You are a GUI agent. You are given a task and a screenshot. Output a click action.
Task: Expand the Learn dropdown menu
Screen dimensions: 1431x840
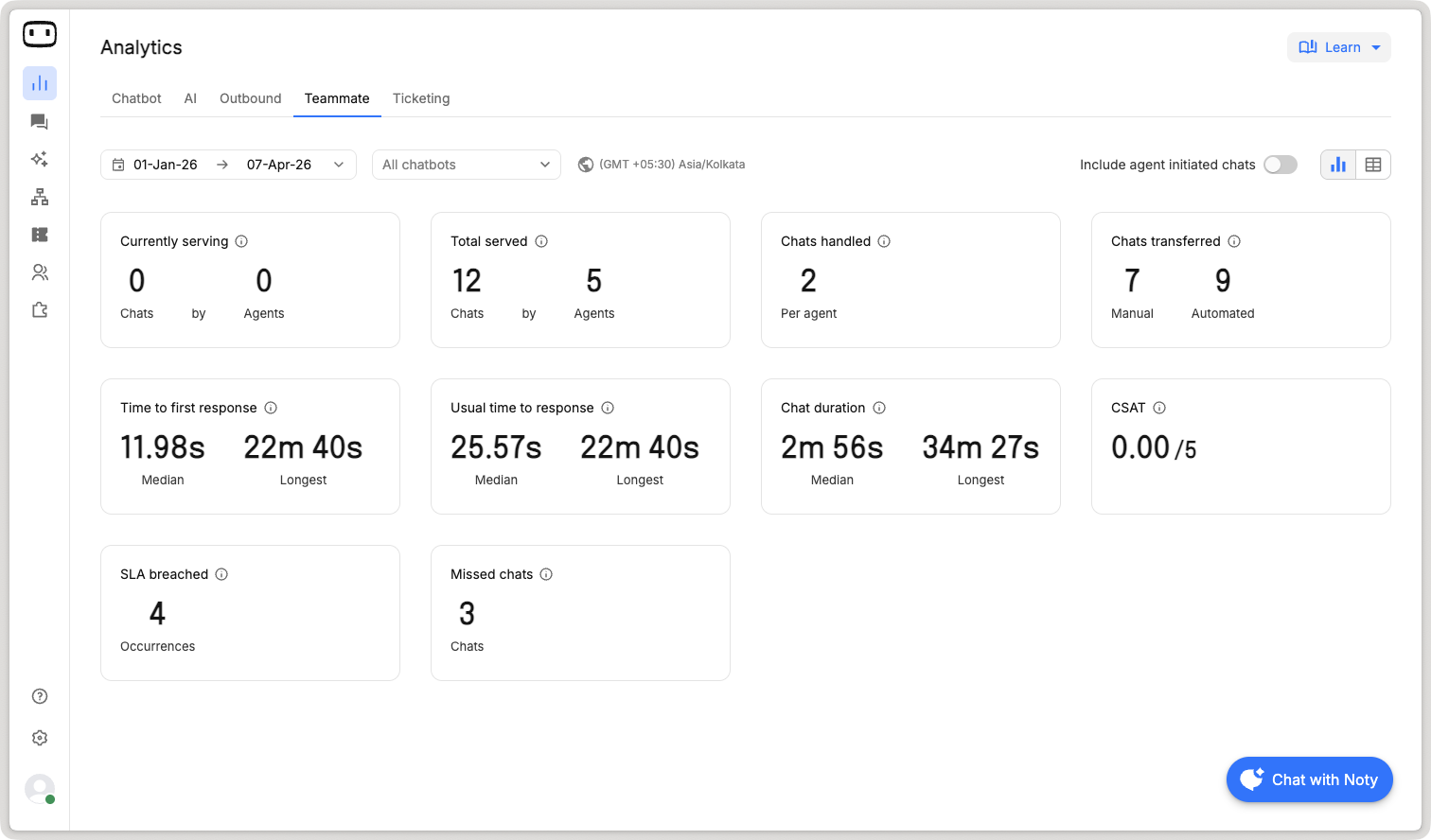click(1338, 47)
